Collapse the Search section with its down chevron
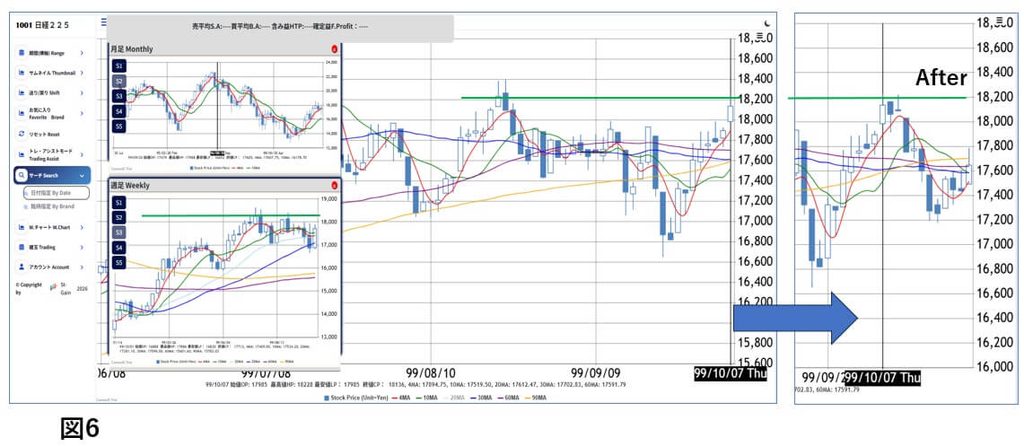The height and width of the screenshot is (446, 1024). pos(82,176)
